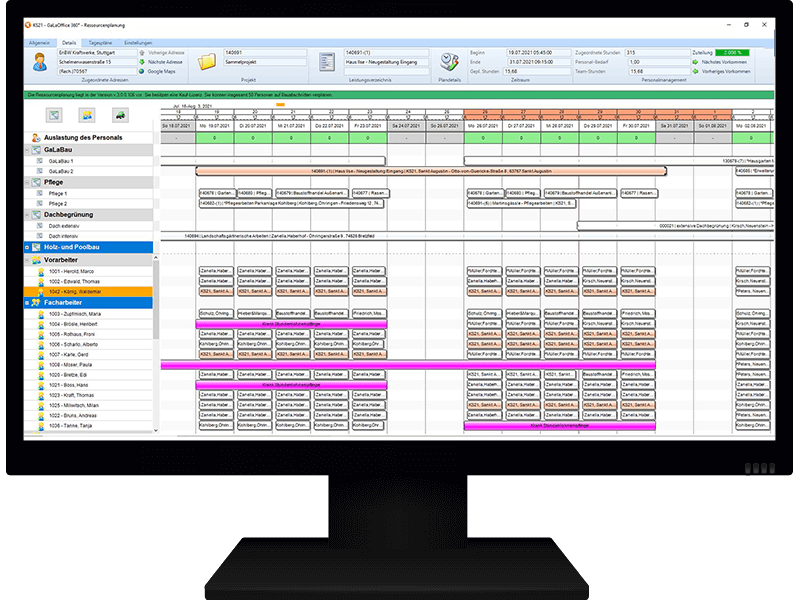Click the Google Maps globe icon
Viewport: 800px width, 600px height.
(x=142, y=71)
